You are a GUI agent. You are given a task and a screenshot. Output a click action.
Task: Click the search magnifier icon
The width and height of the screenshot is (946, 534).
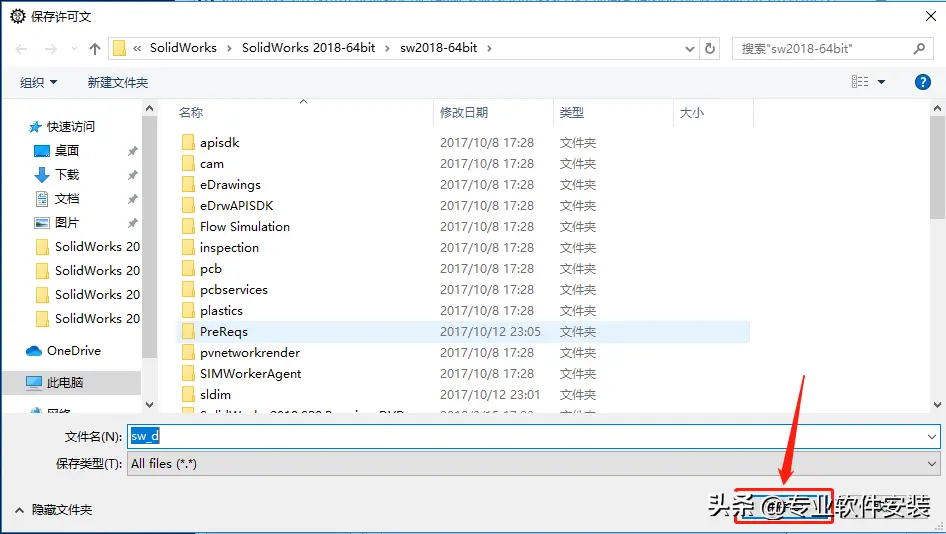(x=919, y=48)
